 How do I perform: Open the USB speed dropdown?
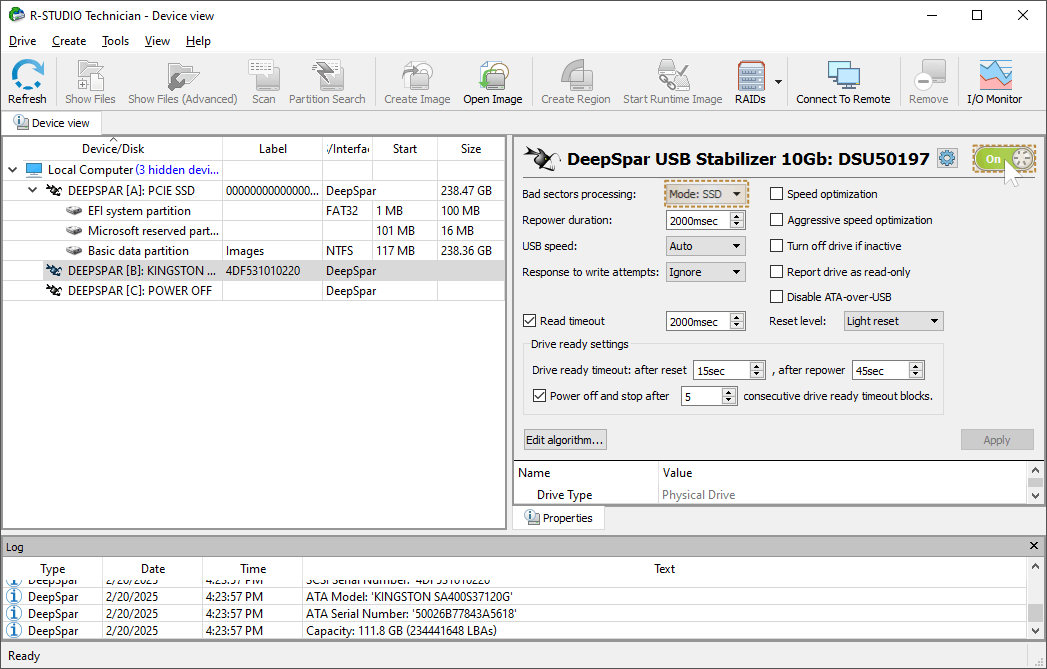point(706,246)
